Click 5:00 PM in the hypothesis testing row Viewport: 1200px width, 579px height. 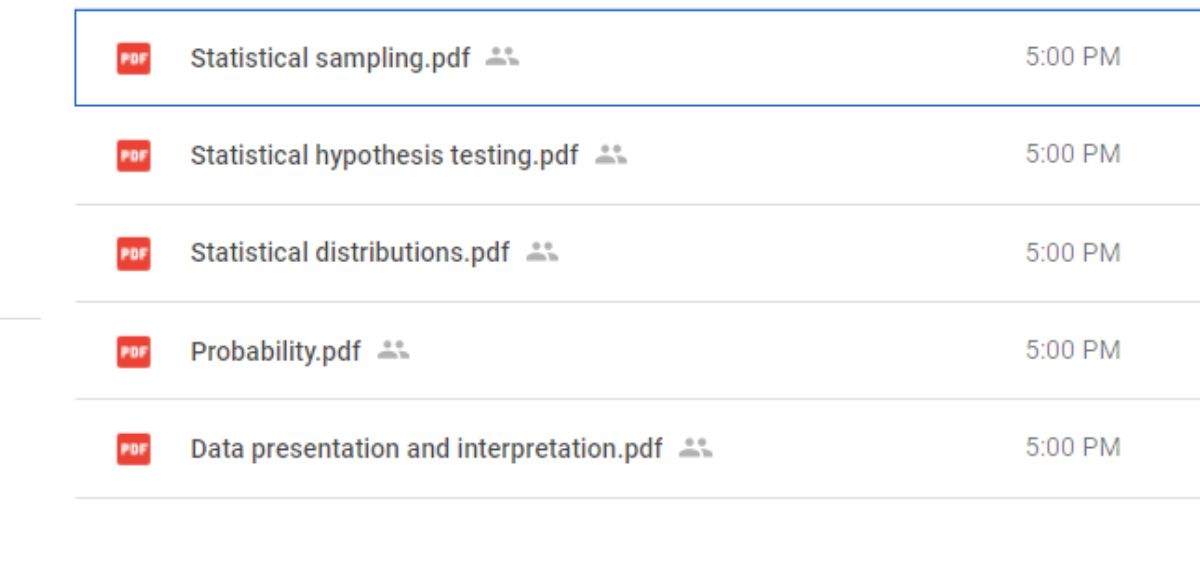(x=1072, y=154)
